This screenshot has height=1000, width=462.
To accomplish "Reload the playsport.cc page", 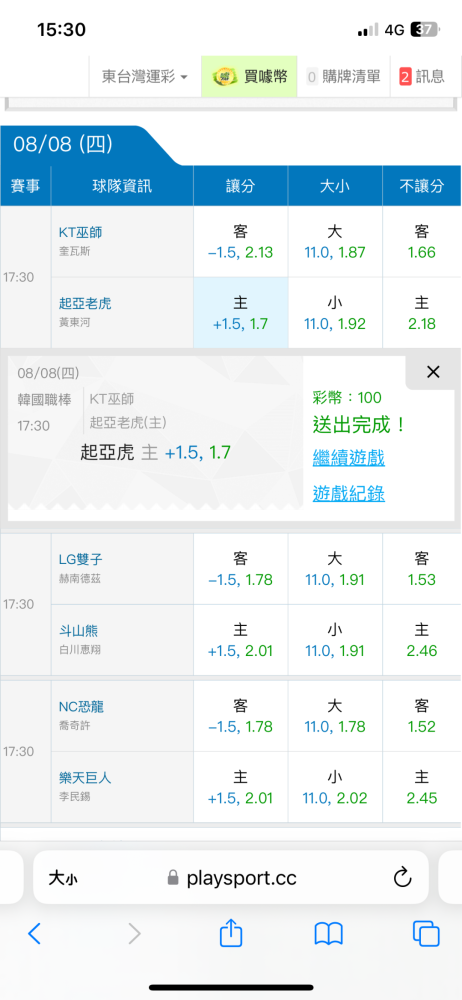I will coord(402,878).
